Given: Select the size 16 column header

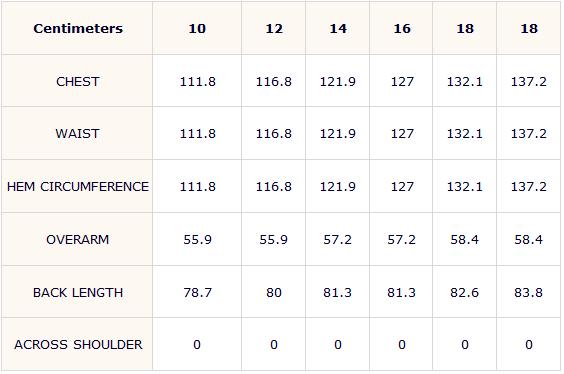Looking at the screenshot, I should [402, 28].
